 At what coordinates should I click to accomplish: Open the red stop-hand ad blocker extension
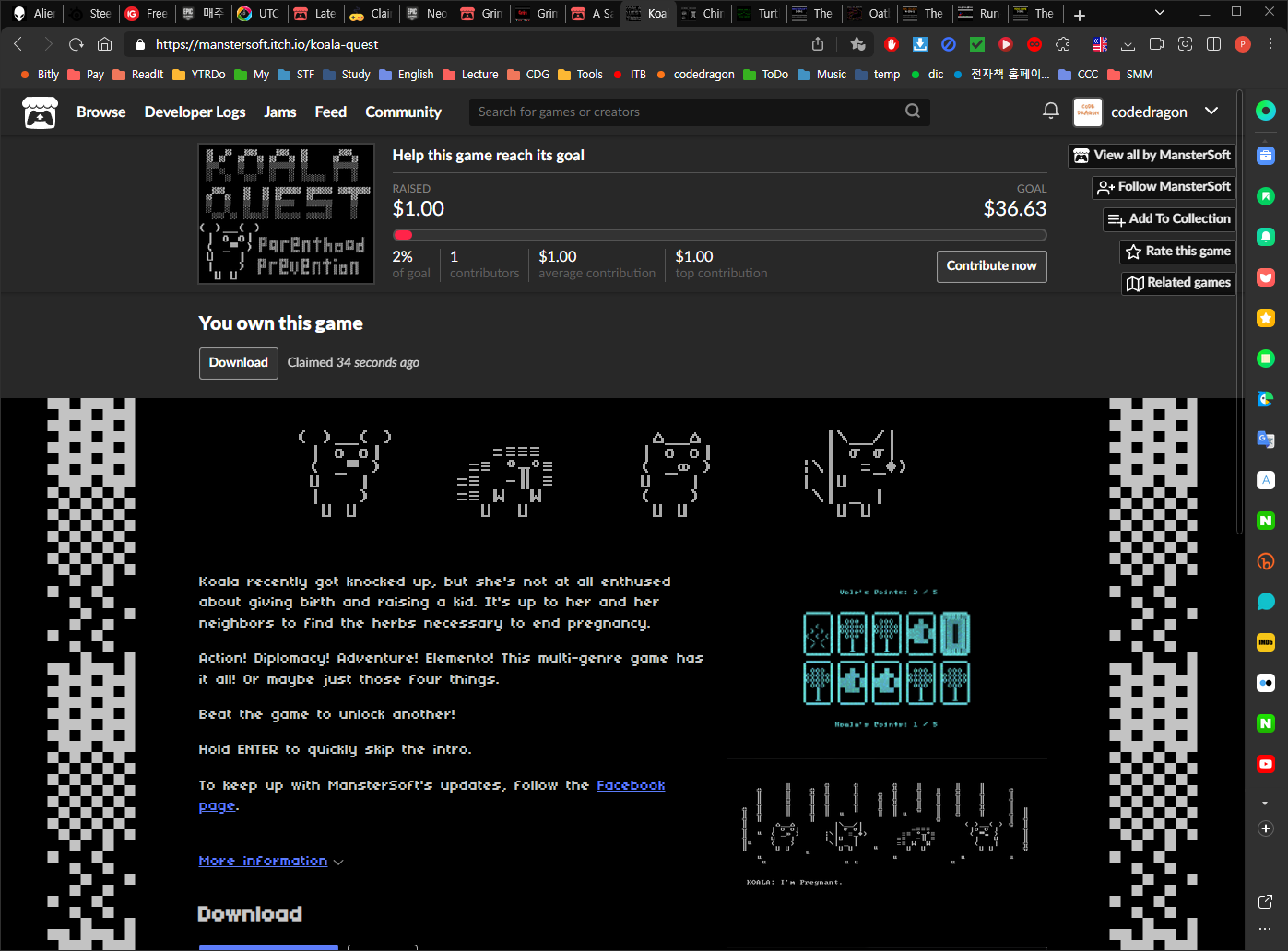click(892, 44)
